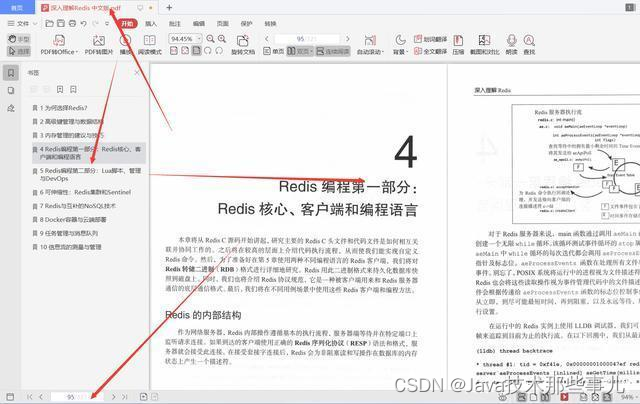Close the 书签 bookmark panel
Image resolution: width=640 pixels, height=404 pixels.
tap(137, 73)
